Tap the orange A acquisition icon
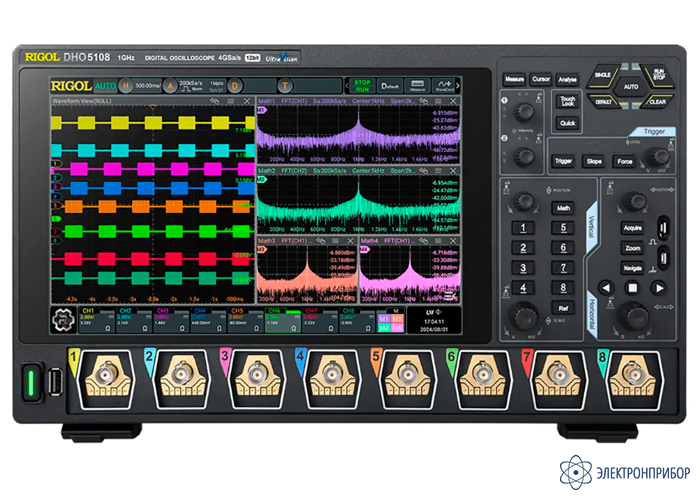Screen dimensions: 700x500 tap(170, 85)
